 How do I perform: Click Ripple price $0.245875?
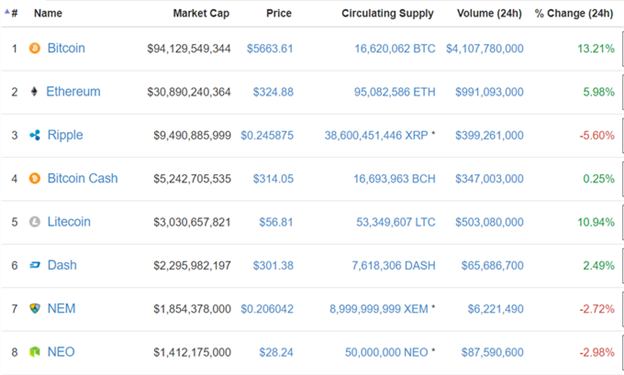pyautogui.click(x=267, y=135)
